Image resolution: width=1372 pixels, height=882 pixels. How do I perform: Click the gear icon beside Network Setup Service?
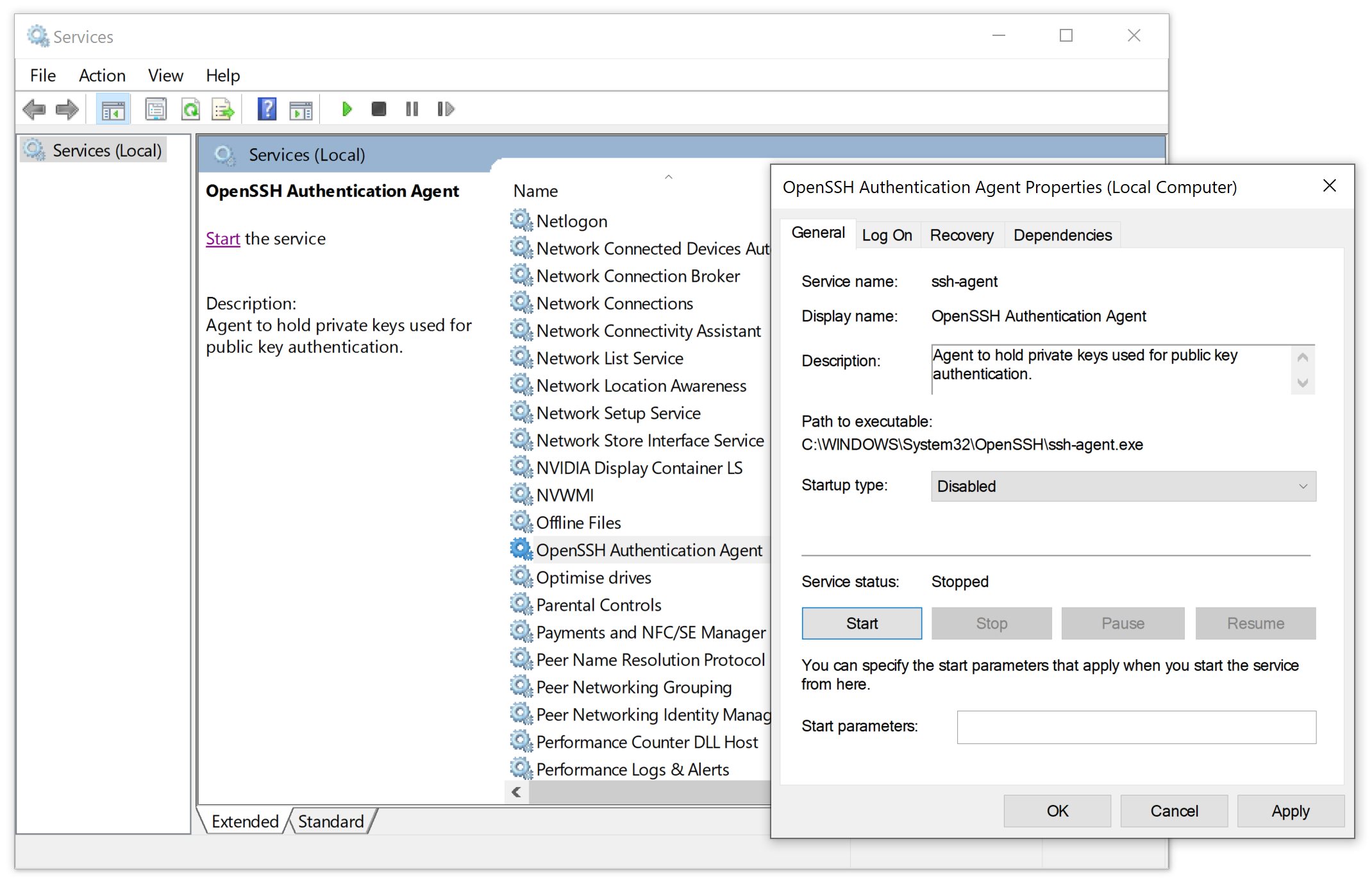[521, 412]
